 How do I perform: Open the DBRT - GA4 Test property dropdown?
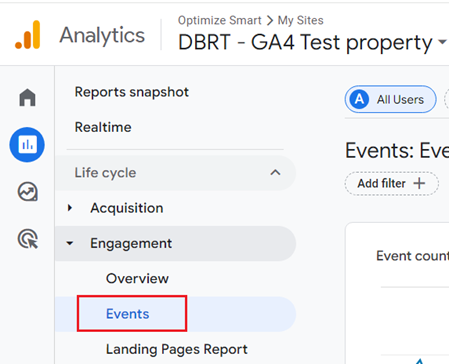[x=442, y=42]
